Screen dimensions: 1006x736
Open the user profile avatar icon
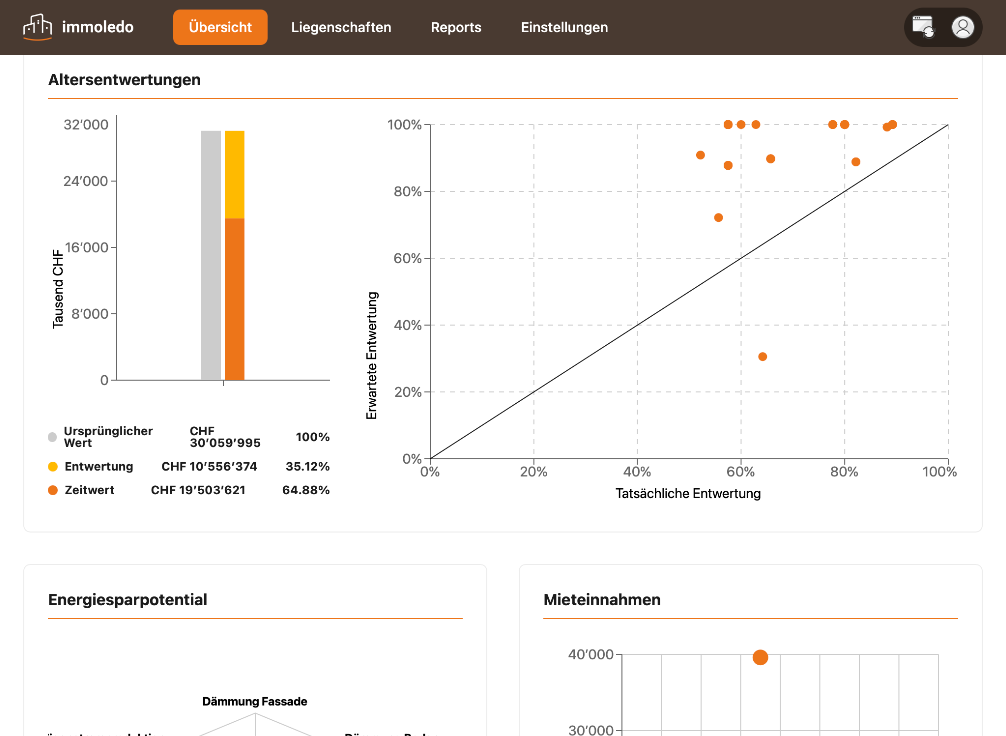962,27
